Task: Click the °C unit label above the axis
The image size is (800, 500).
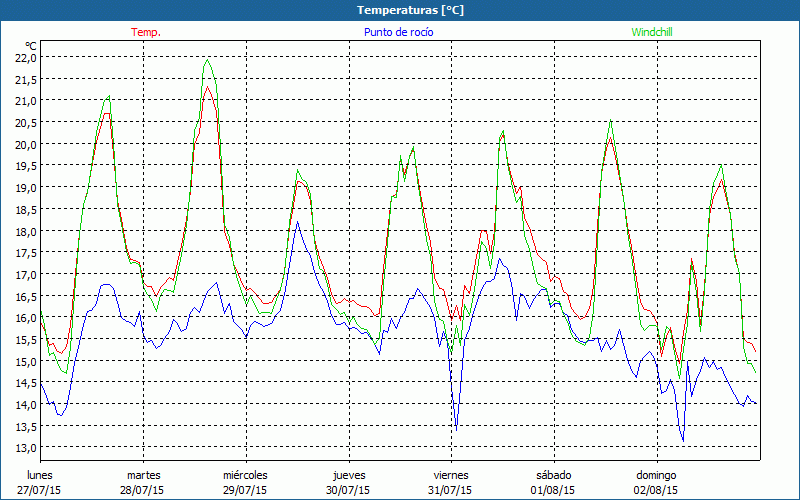Action: [x=30, y=45]
